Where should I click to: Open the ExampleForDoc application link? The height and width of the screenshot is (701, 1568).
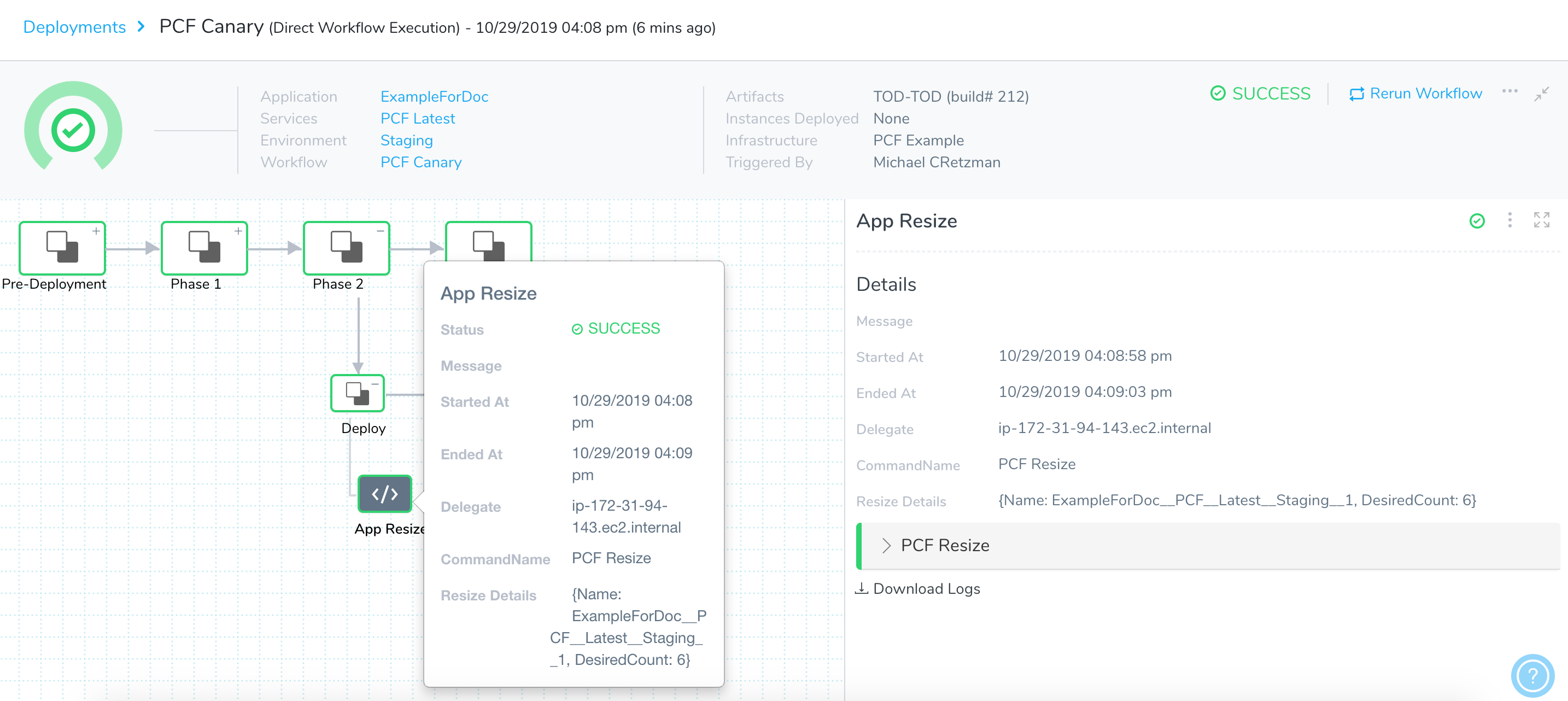click(434, 97)
